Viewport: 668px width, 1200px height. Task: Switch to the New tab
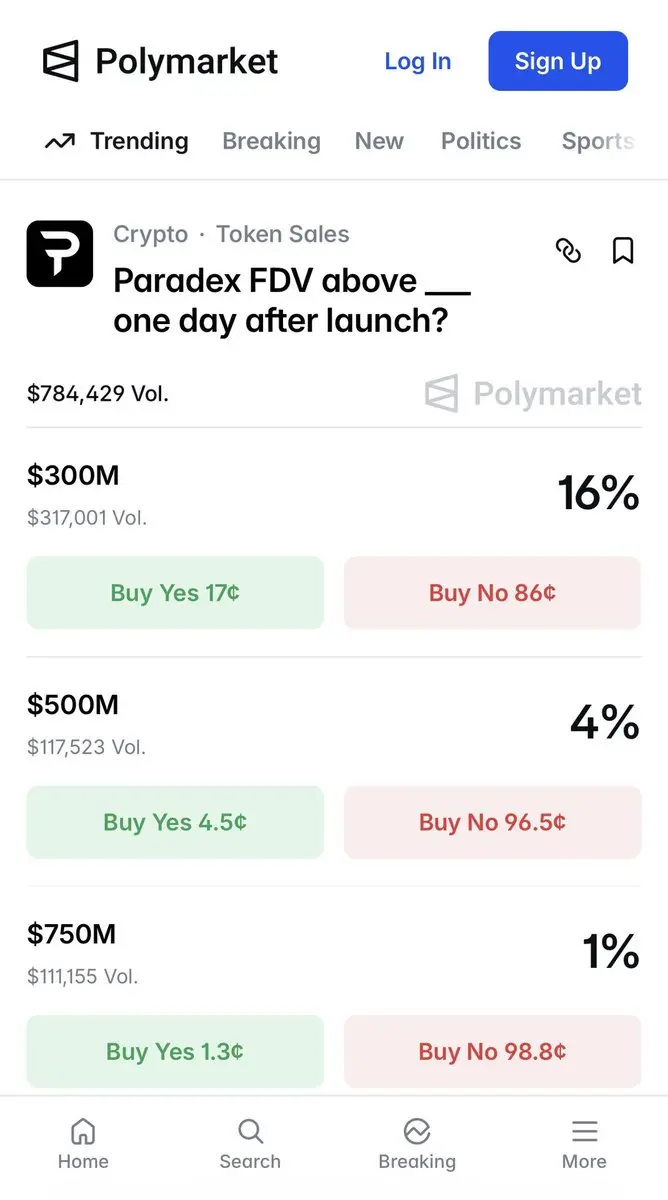pos(379,141)
